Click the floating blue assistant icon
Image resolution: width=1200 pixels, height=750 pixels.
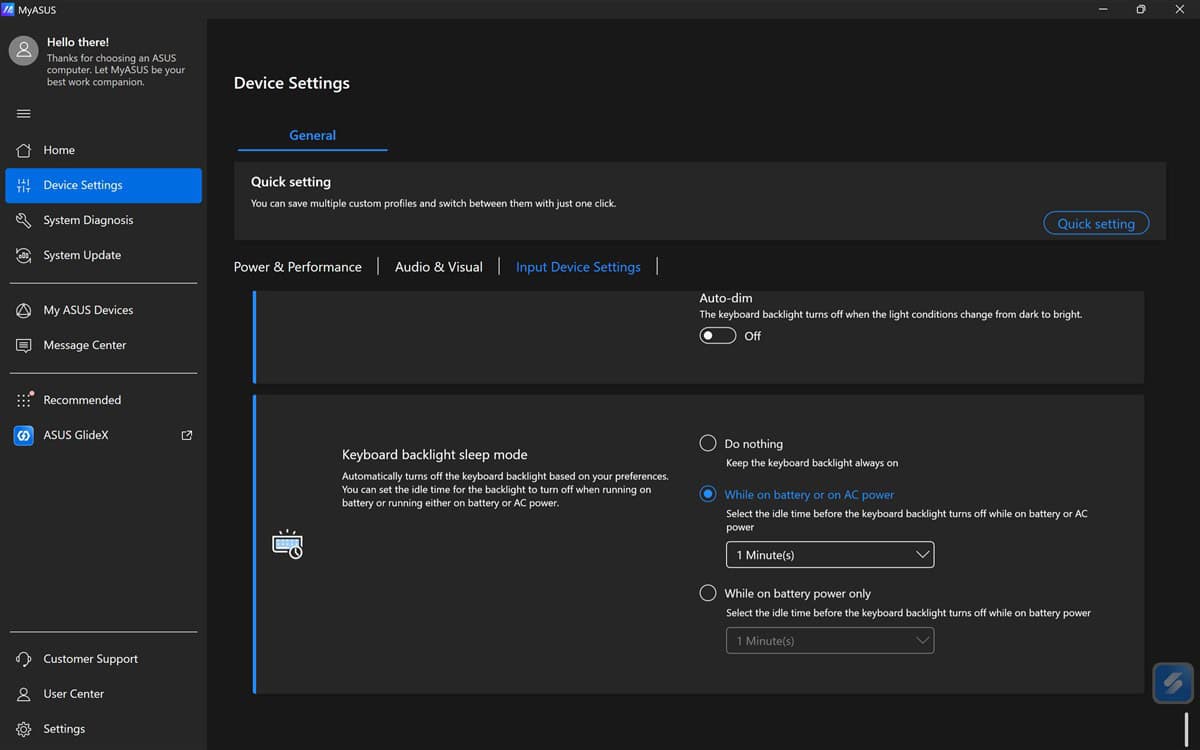coord(1174,684)
